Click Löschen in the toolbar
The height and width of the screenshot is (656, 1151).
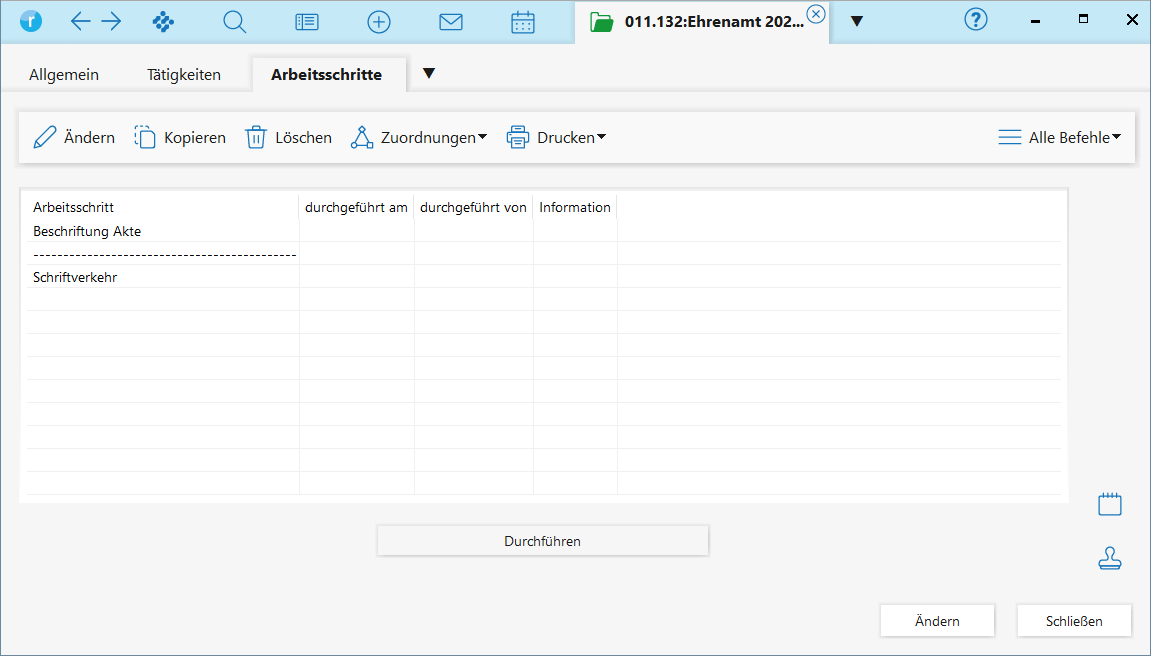289,138
